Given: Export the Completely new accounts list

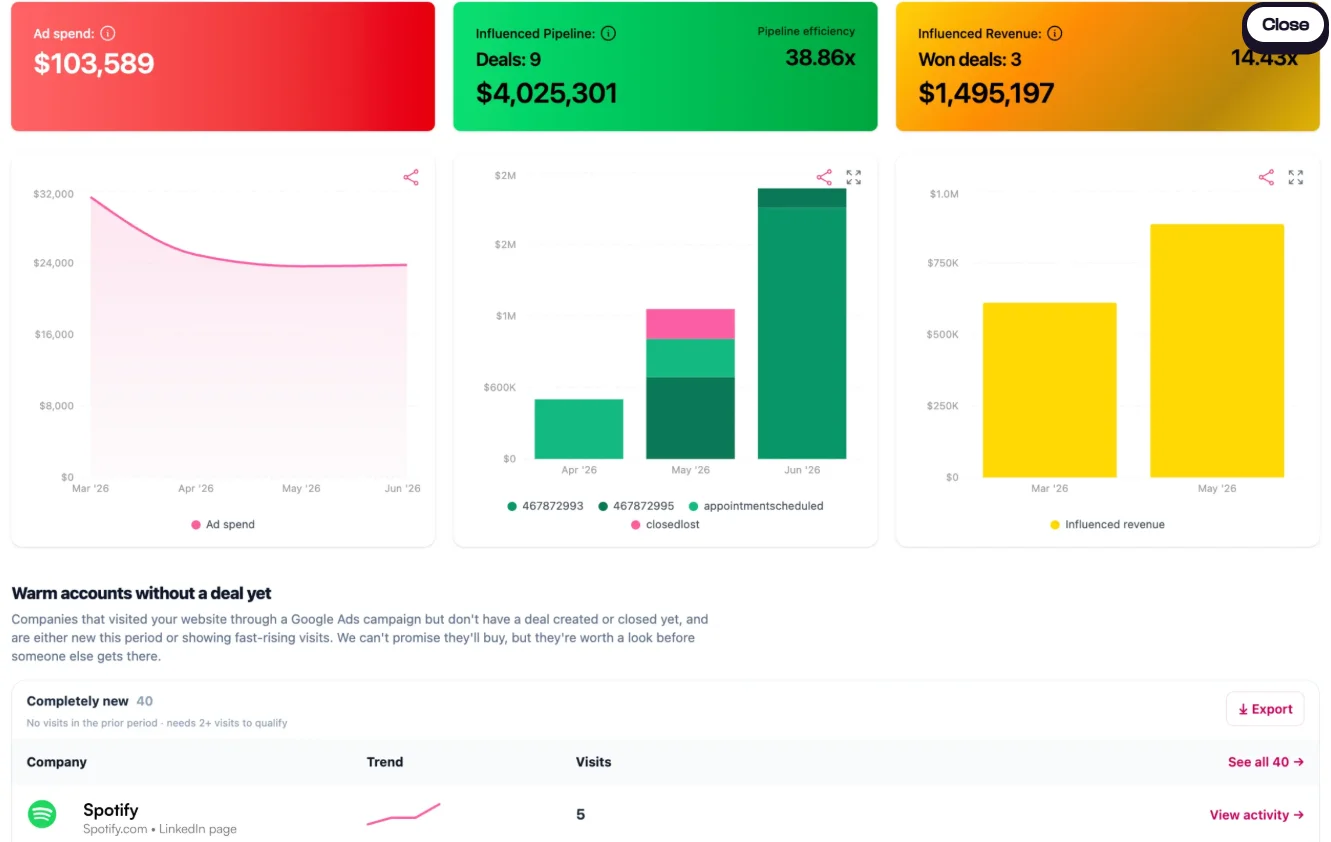Looking at the screenshot, I should tap(1265, 709).
